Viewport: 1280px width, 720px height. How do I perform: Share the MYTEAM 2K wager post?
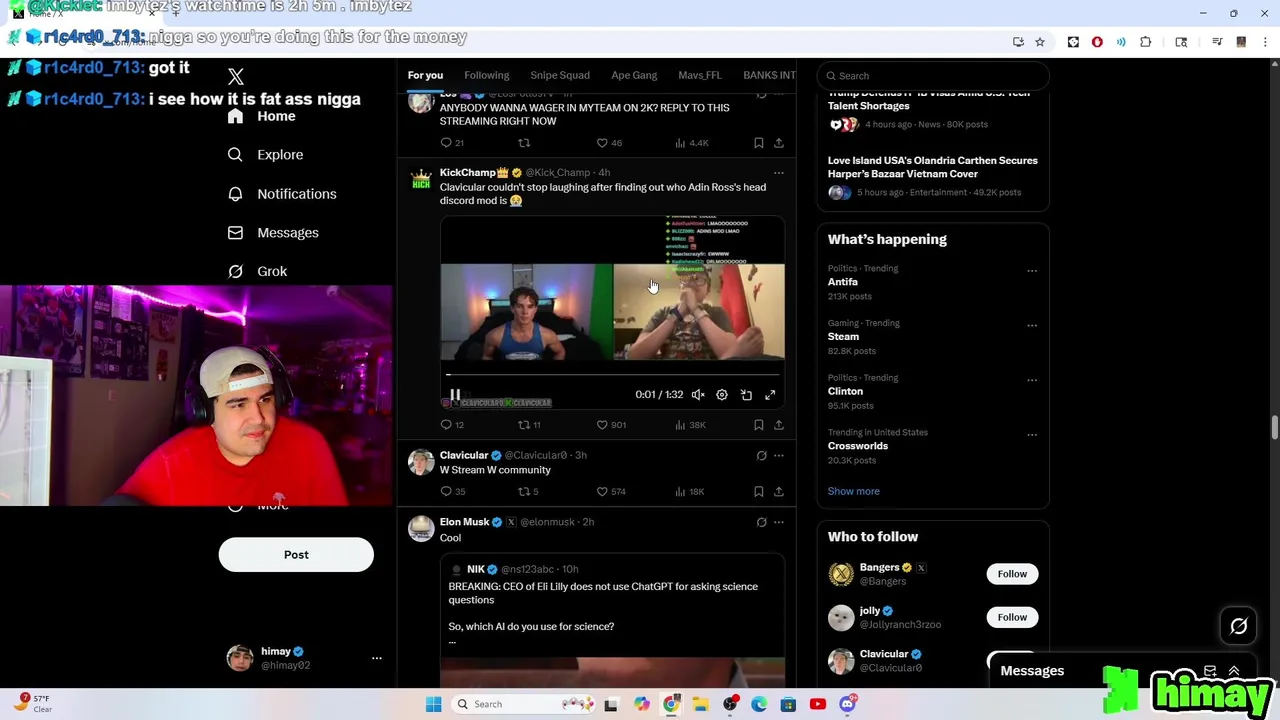[779, 143]
